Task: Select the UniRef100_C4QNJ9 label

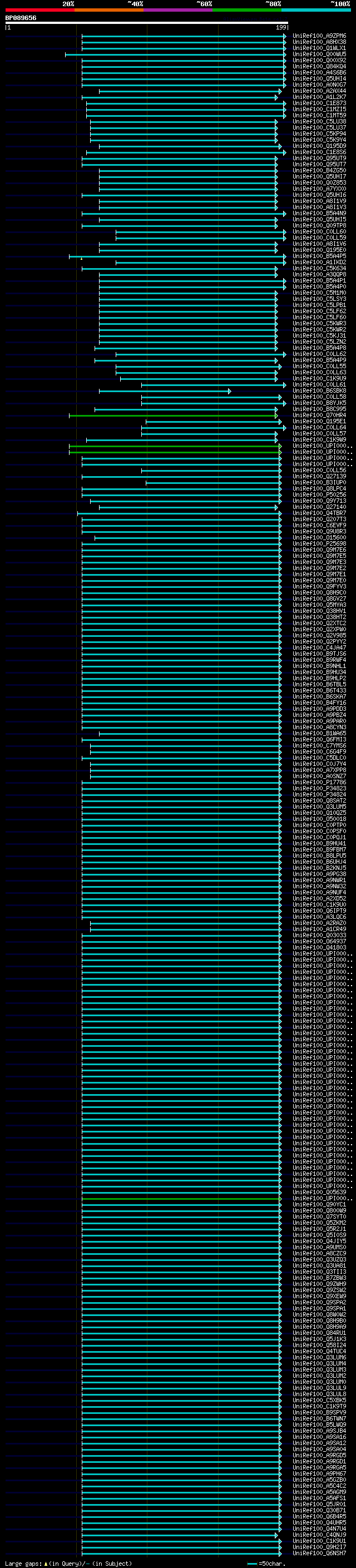Action: 319,1535
